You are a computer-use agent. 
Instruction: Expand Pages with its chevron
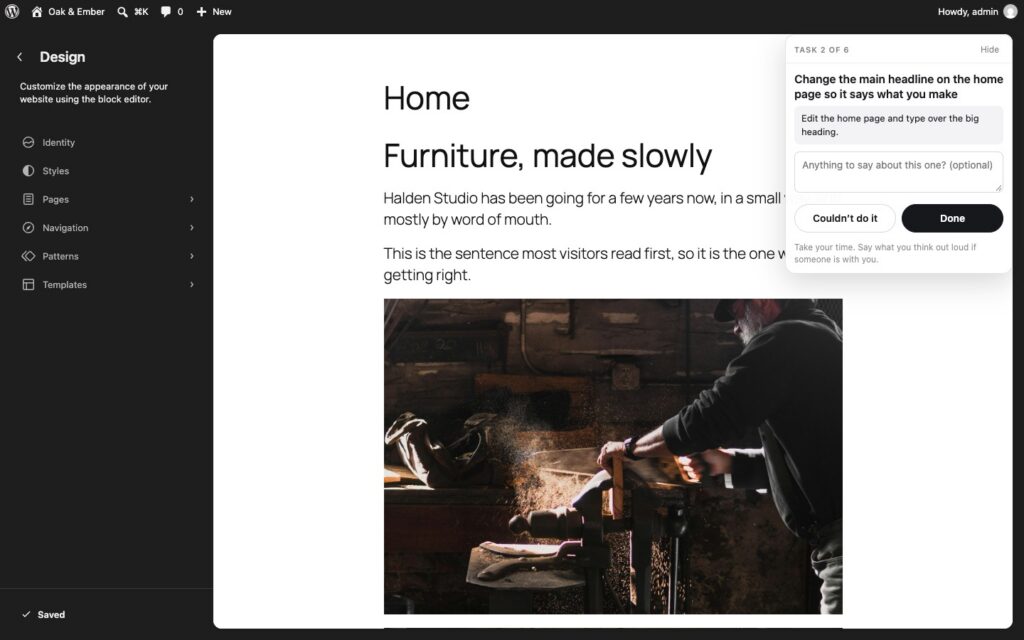tap(192, 199)
